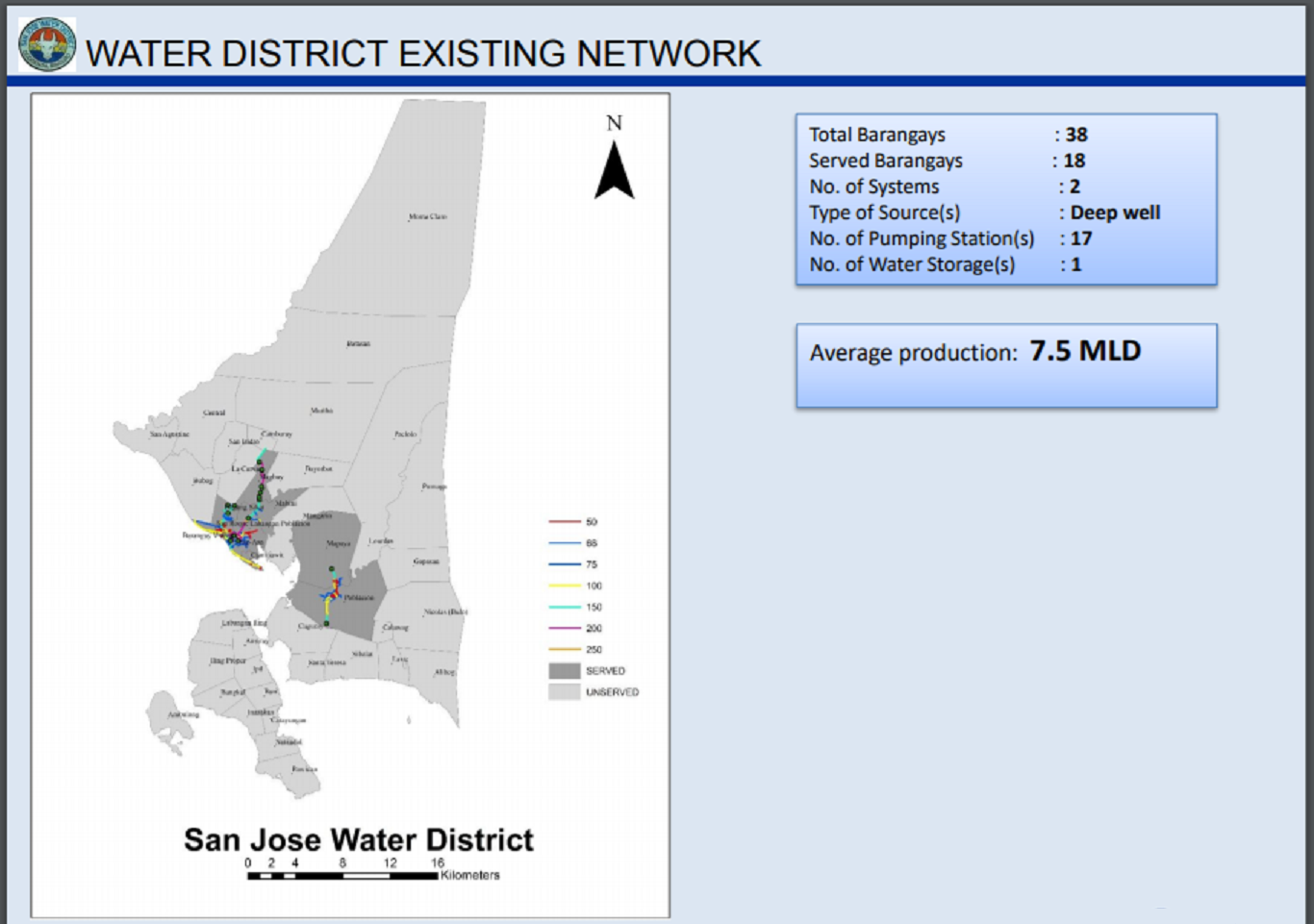
Task: Click the Santa Teresa barangay label
Action: click(x=327, y=662)
